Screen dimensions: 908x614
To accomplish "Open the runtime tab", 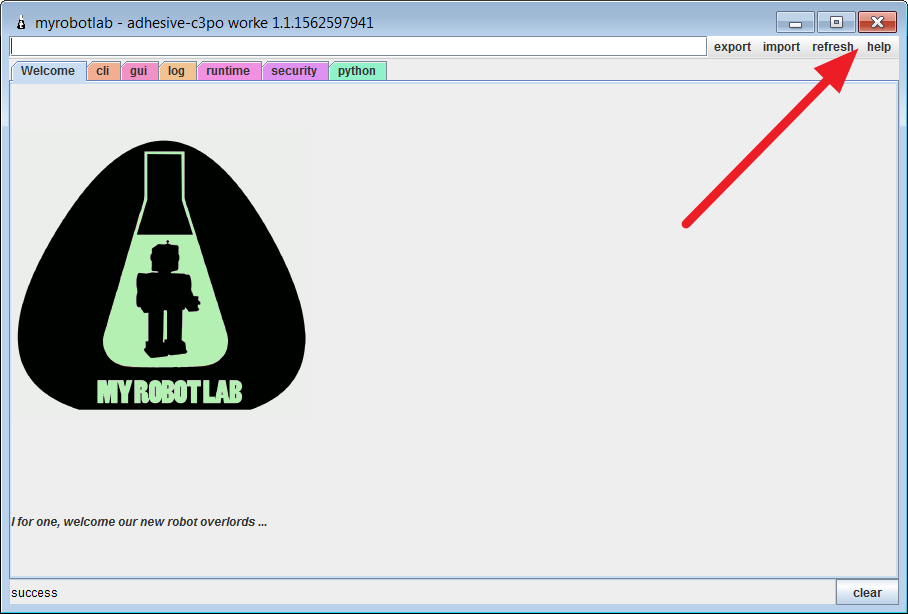I will pyautogui.click(x=228, y=71).
